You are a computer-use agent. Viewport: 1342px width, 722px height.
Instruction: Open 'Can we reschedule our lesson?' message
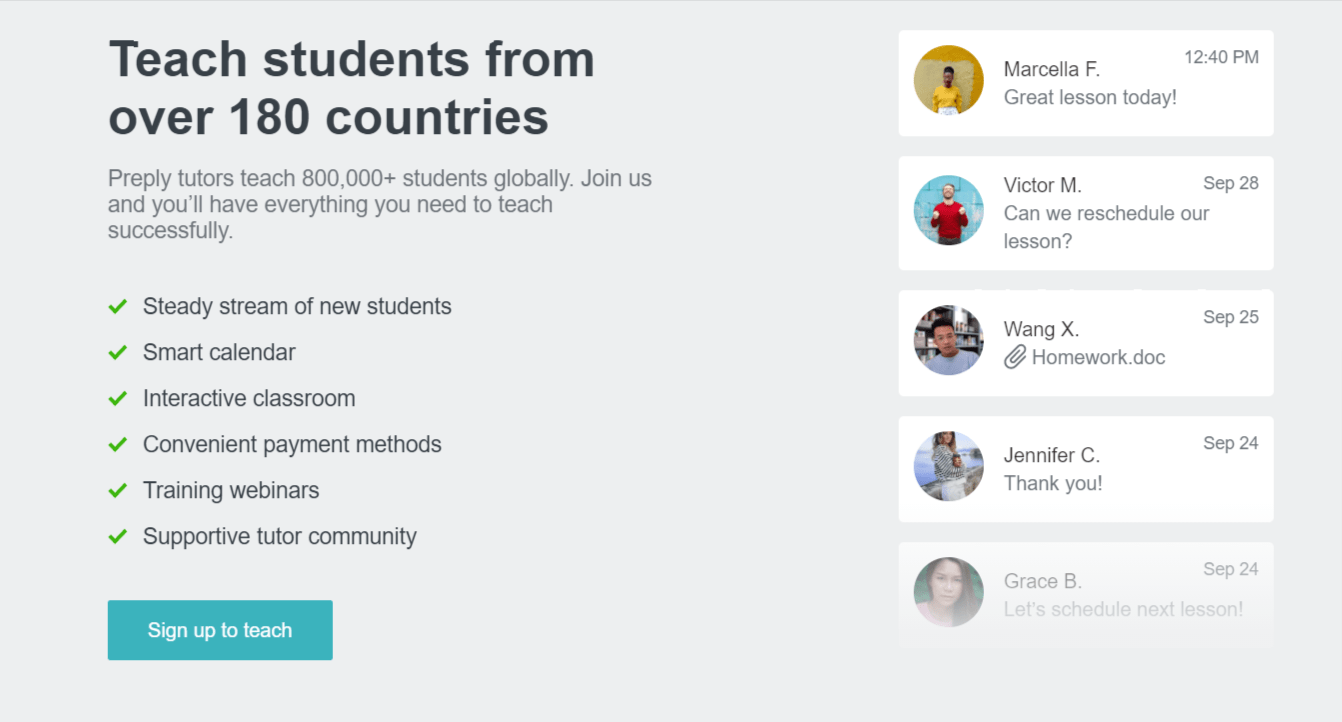coord(1106,227)
